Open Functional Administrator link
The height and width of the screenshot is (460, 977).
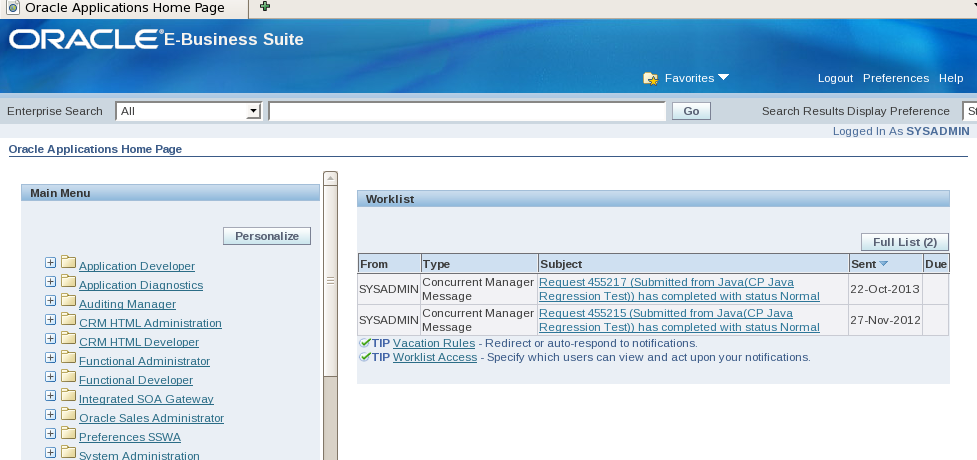[145, 361]
